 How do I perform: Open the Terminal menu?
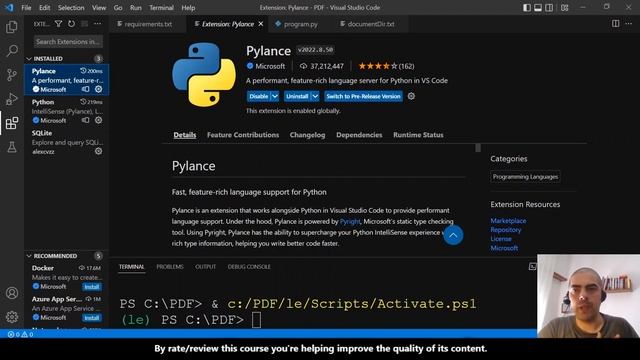pos(161,8)
